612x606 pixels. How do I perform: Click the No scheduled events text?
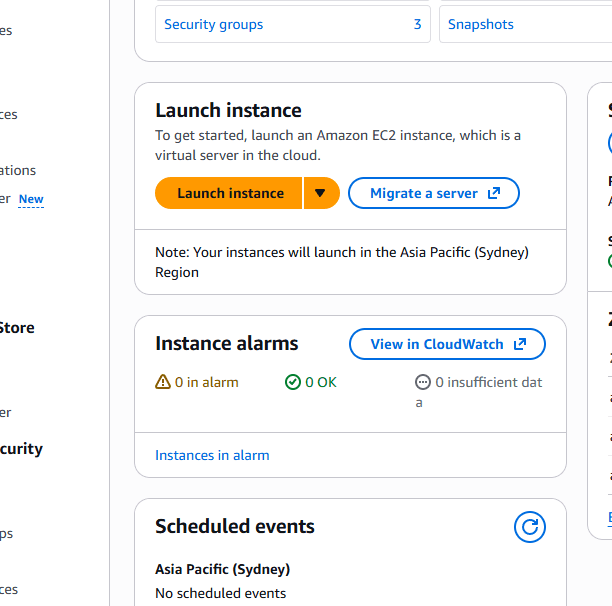221,594
